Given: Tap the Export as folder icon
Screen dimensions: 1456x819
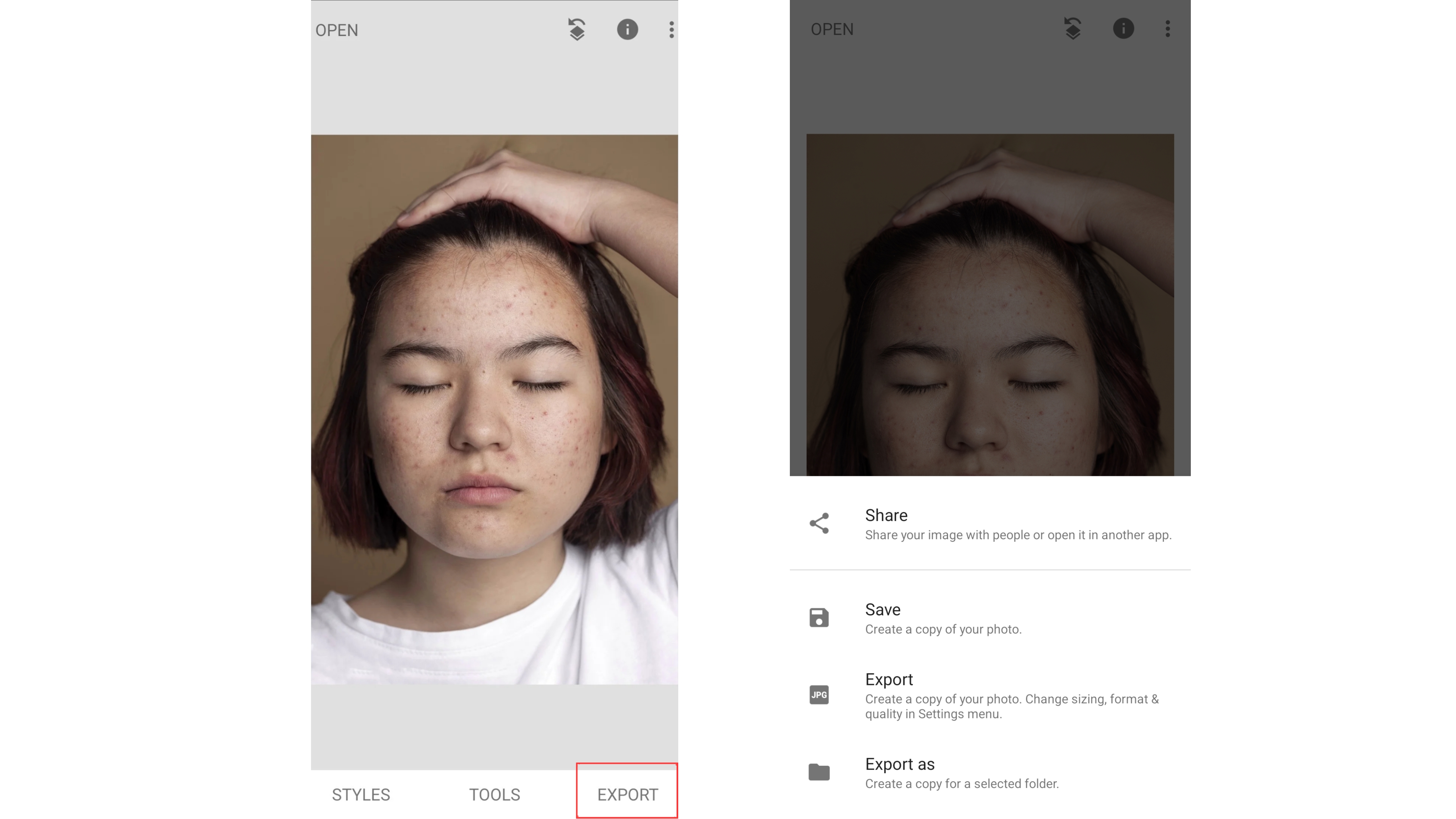Looking at the screenshot, I should pos(819,772).
